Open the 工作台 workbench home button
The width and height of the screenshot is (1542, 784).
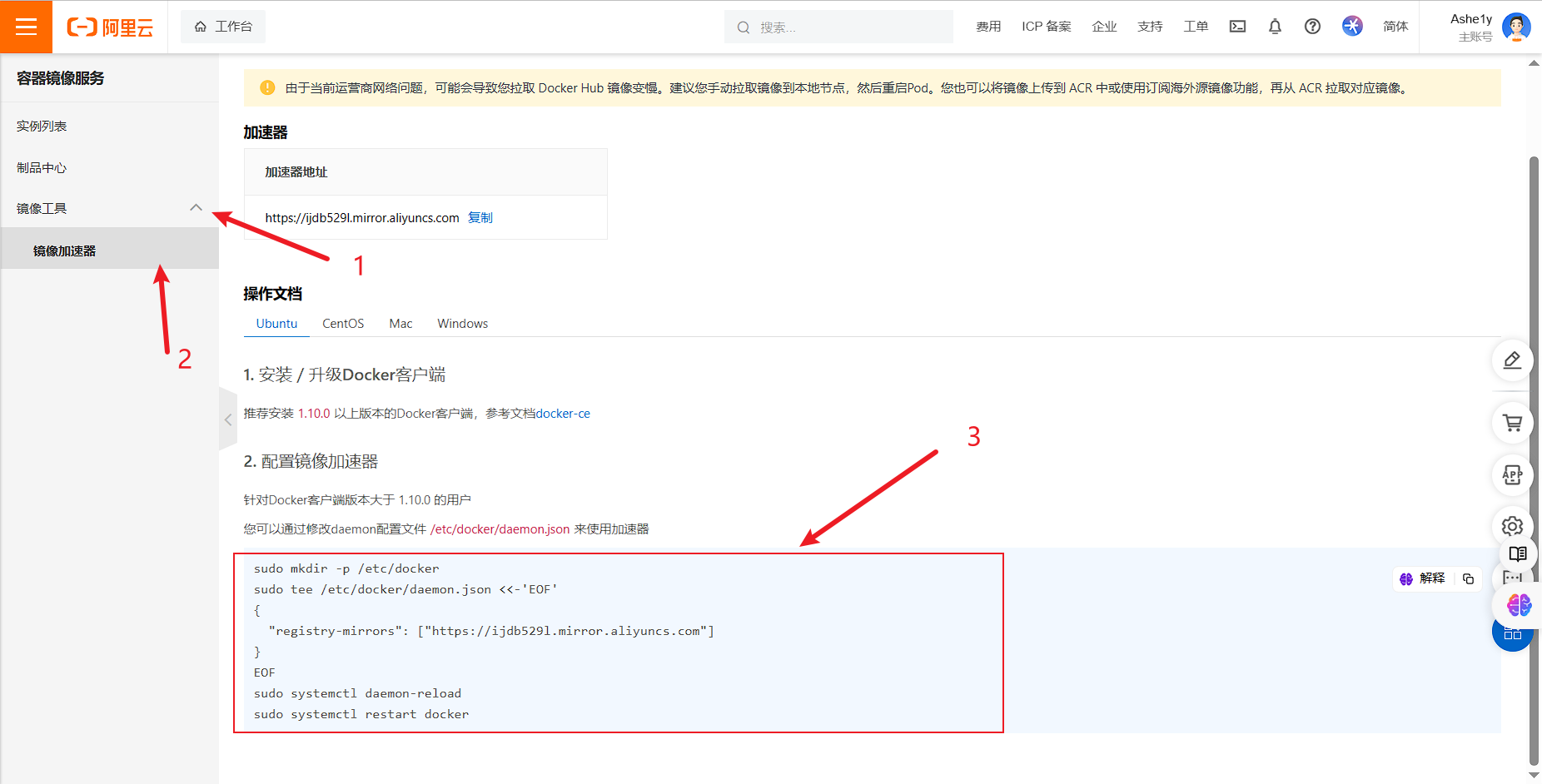[223, 27]
